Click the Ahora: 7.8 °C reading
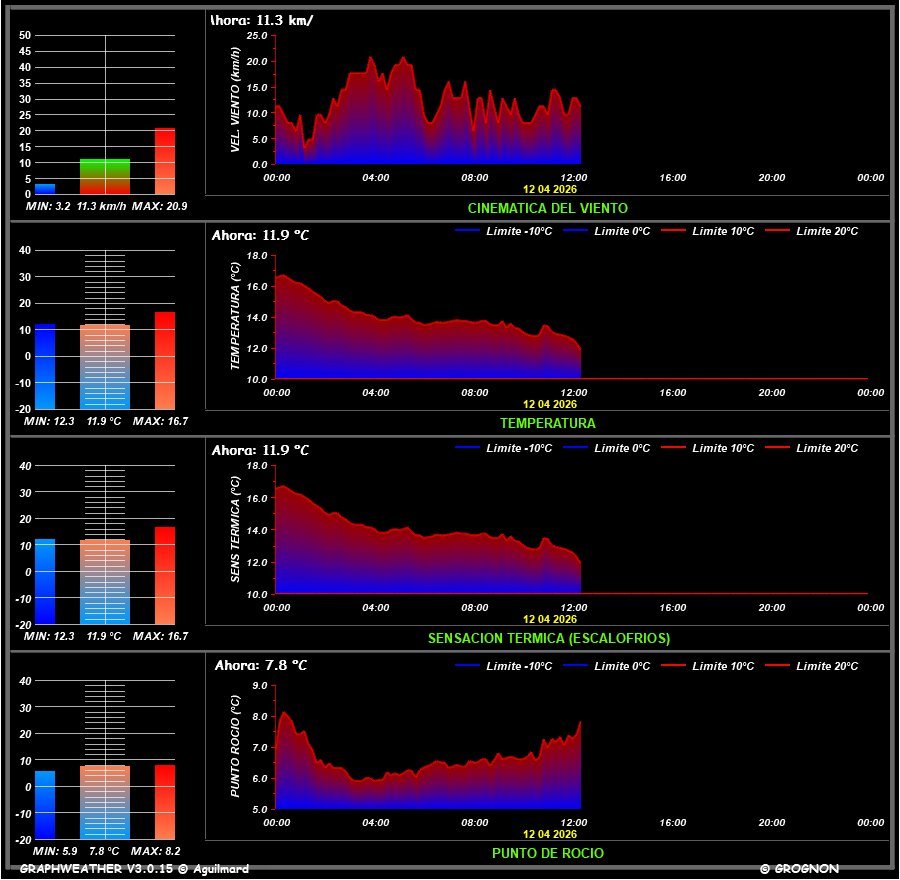The width and height of the screenshot is (900, 880). [x=261, y=665]
